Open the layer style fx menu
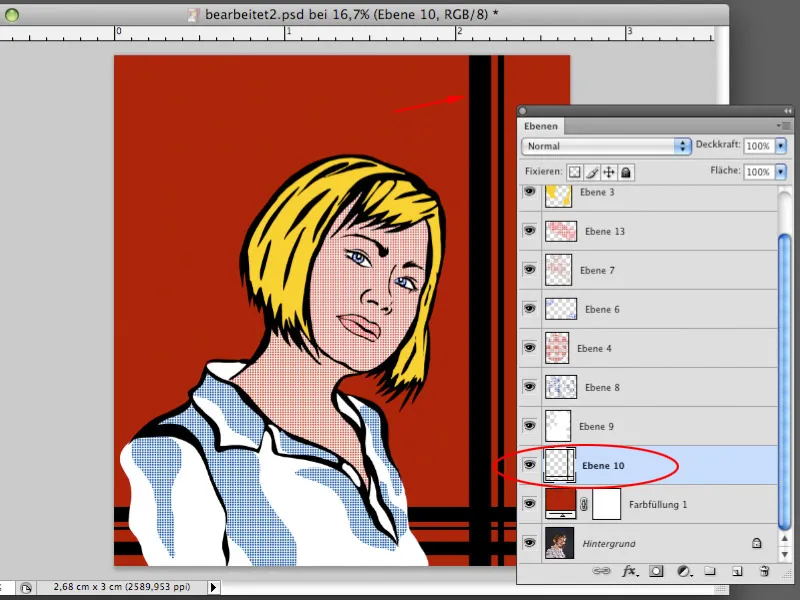The image size is (800, 600). [630, 571]
